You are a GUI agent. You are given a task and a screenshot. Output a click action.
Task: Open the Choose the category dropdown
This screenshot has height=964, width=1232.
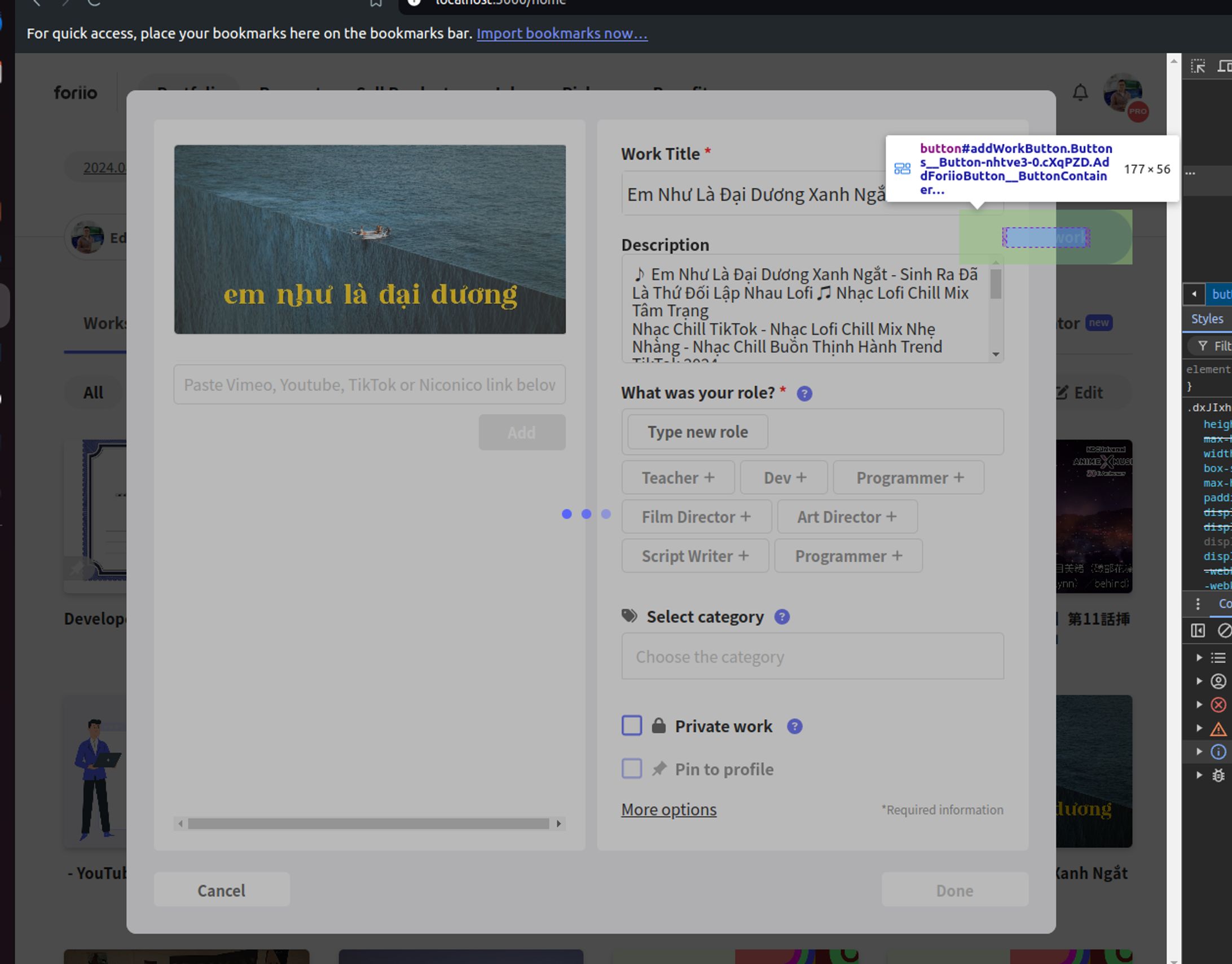click(x=813, y=657)
